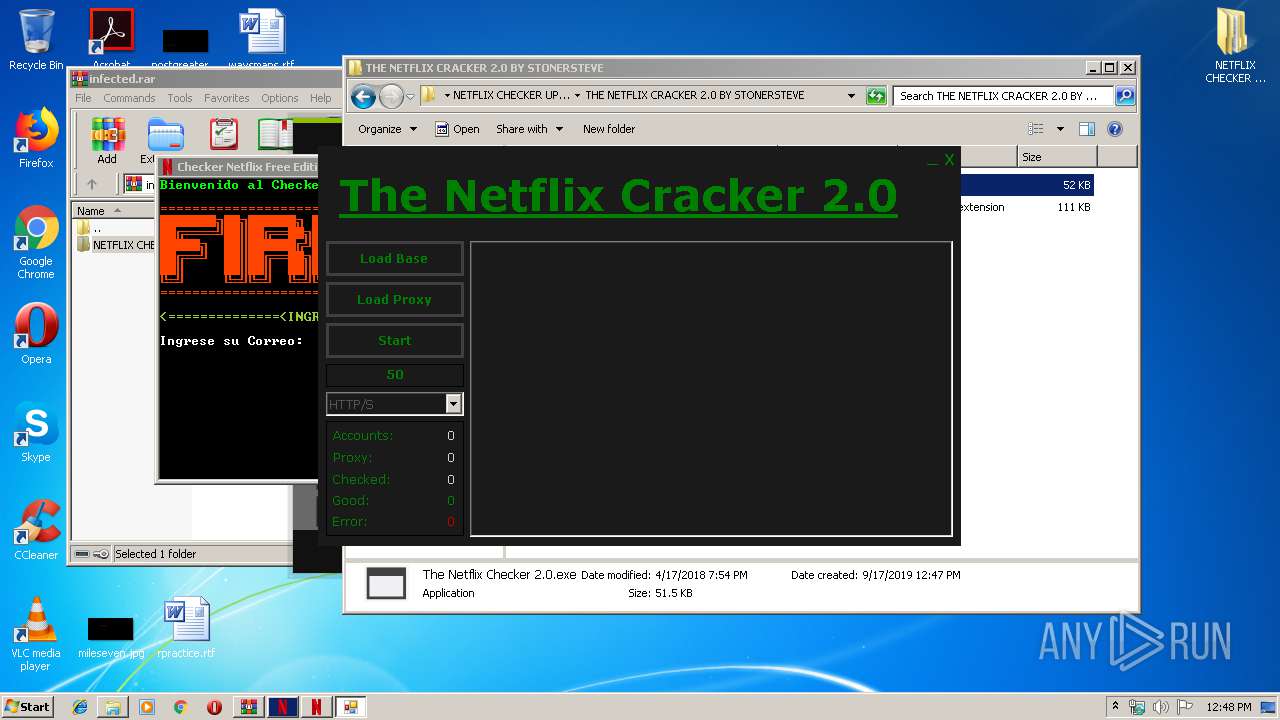This screenshot has height=720, width=1280.
Task: Click the Load Base button
Action: point(395,258)
